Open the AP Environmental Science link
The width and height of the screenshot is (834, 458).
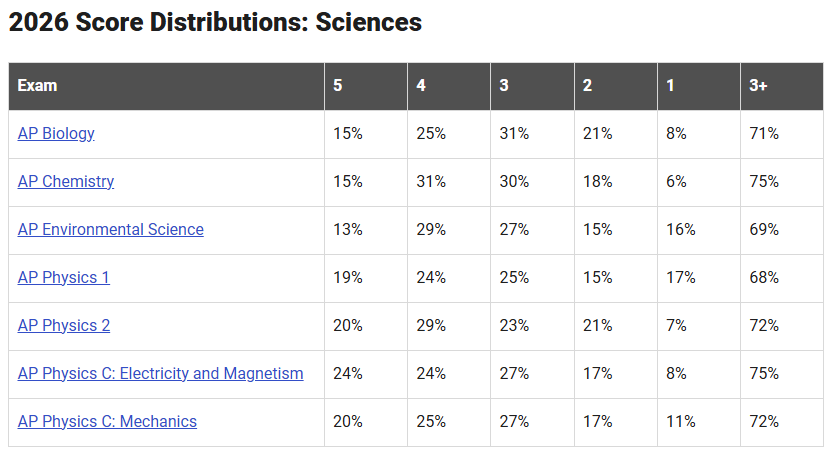[x=111, y=229]
